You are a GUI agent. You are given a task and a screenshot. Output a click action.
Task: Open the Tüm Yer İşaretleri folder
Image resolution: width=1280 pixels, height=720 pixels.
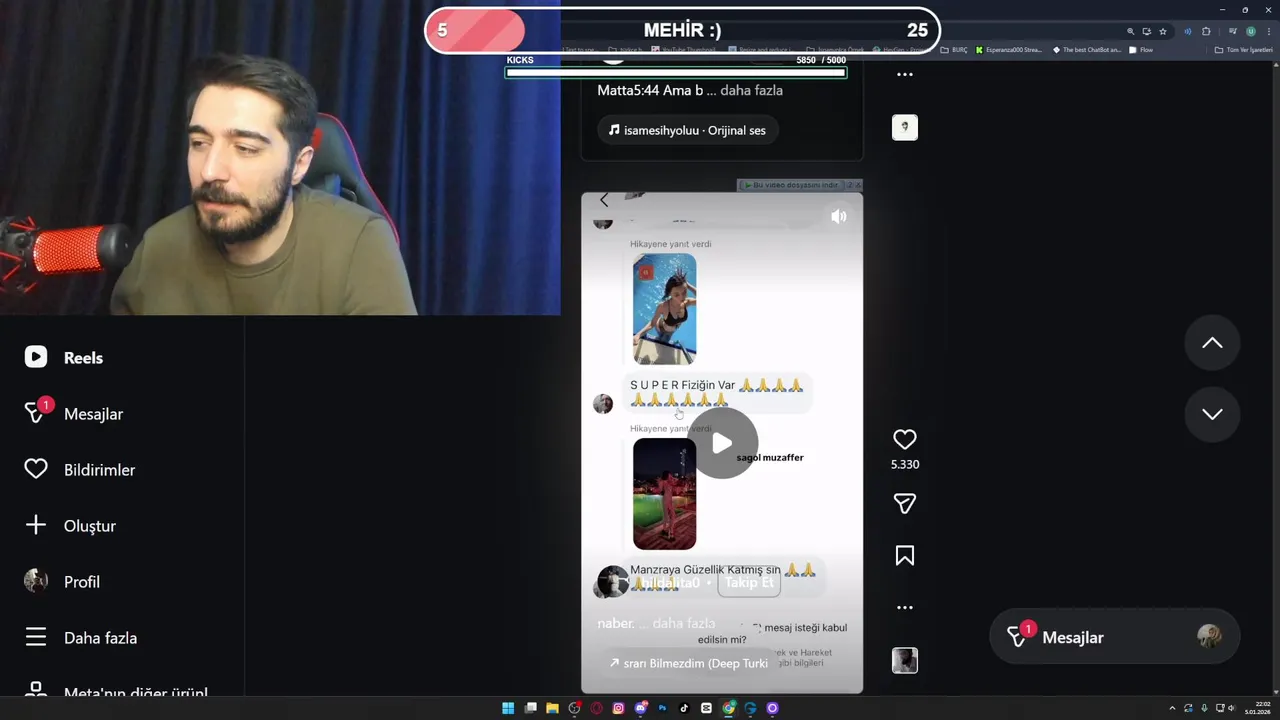(1243, 50)
